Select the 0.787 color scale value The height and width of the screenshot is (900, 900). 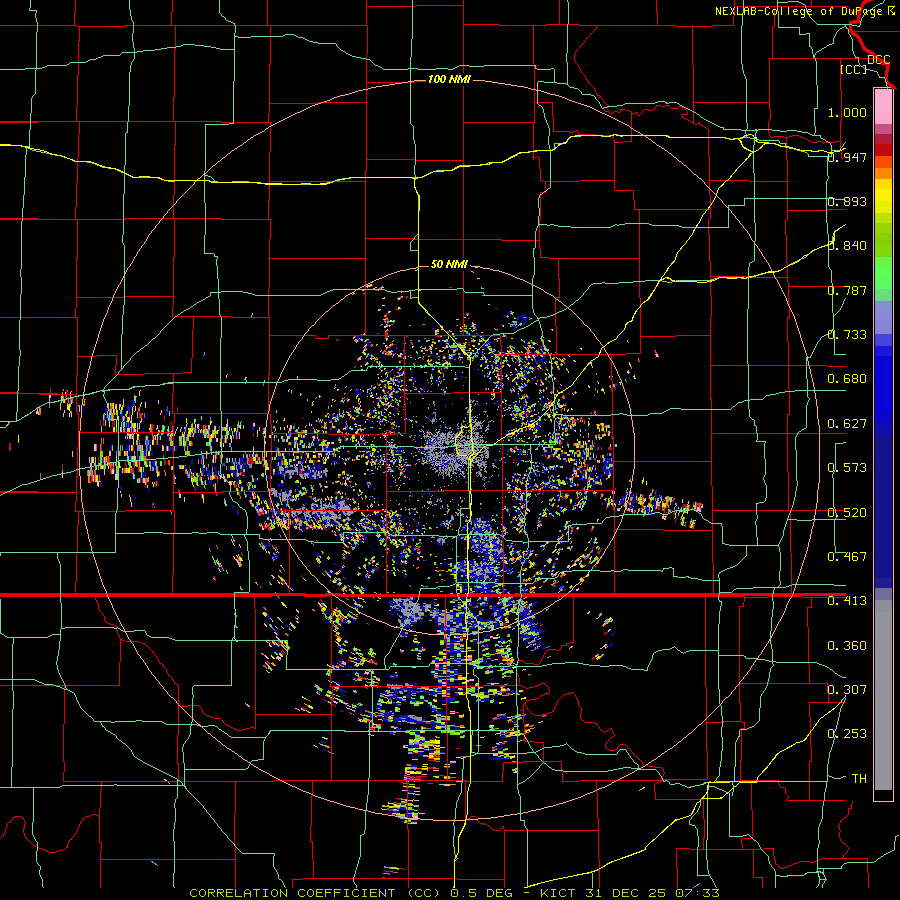(x=847, y=290)
